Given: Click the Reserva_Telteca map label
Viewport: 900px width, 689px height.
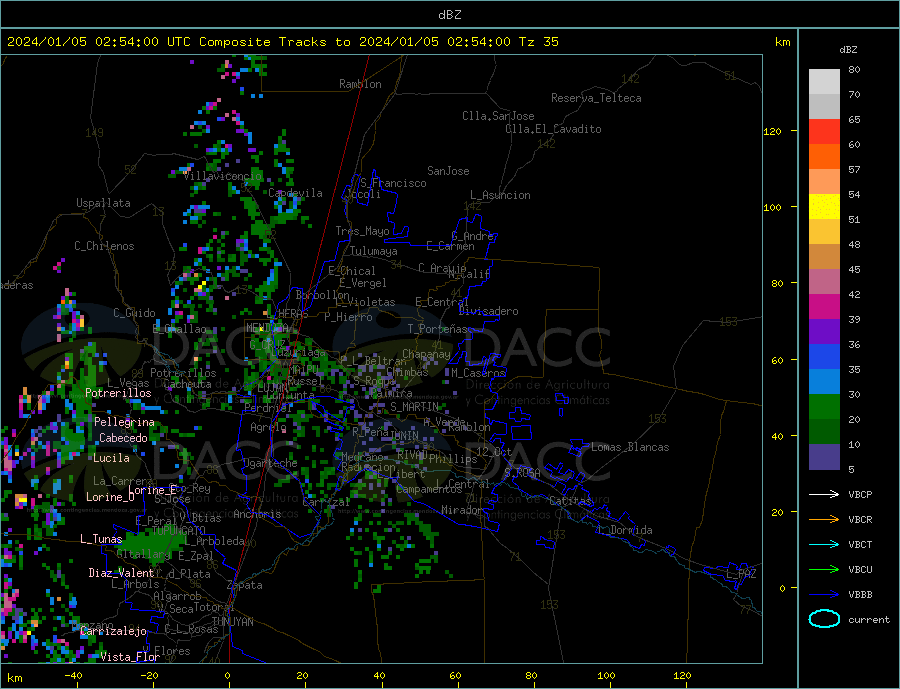Looking at the screenshot, I should (x=596, y=98).
